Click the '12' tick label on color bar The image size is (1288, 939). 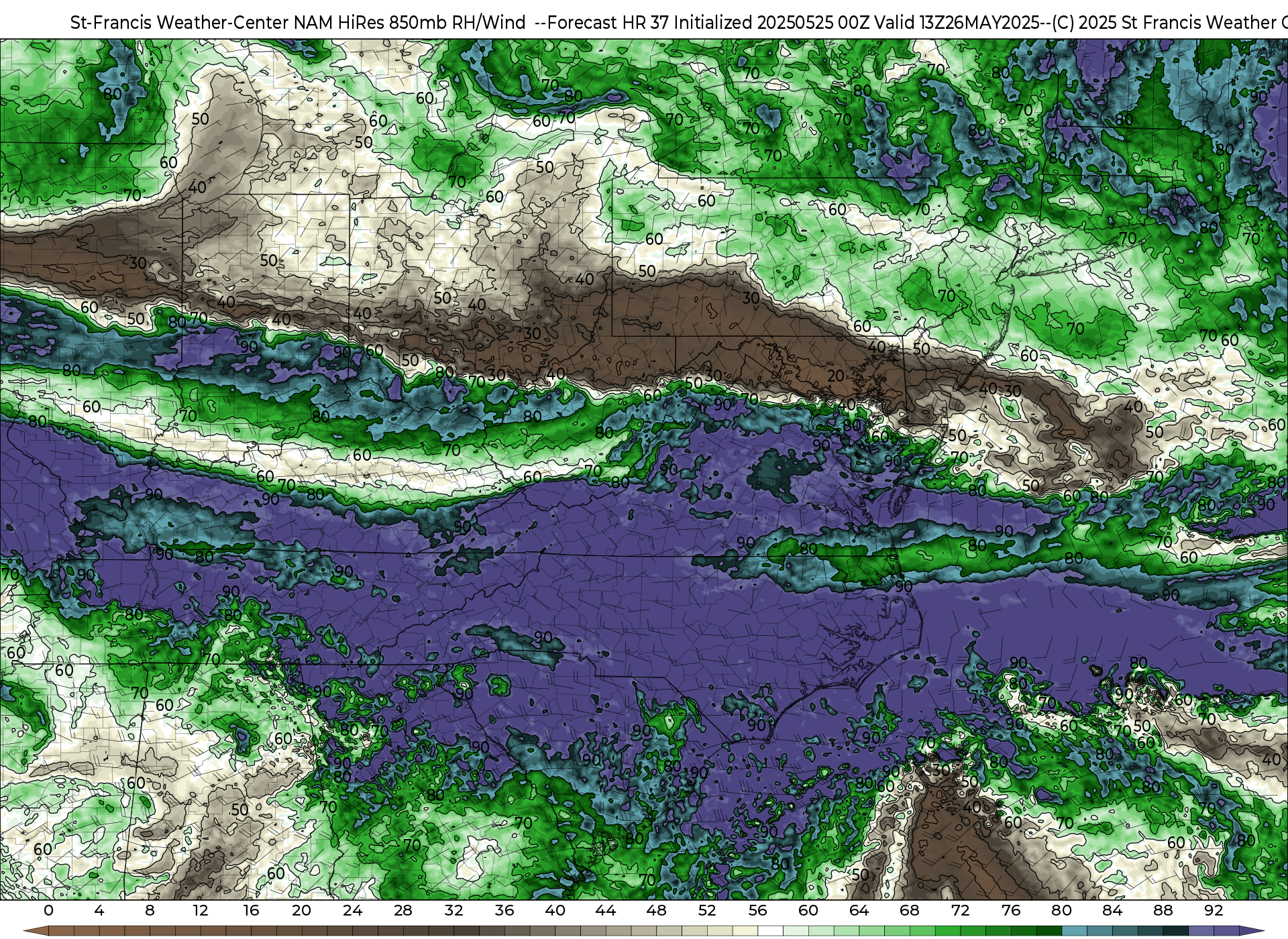point(200,911)
